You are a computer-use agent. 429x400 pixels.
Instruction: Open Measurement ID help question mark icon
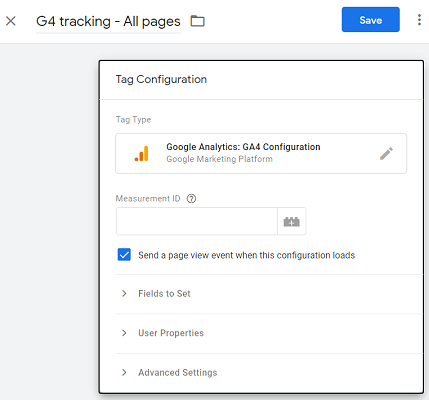pyautogui.click(x=191, y=199)
